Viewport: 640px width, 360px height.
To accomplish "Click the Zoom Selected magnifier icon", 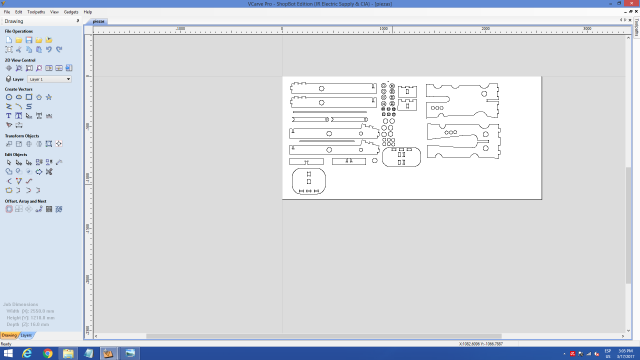I will pos(39,68).
